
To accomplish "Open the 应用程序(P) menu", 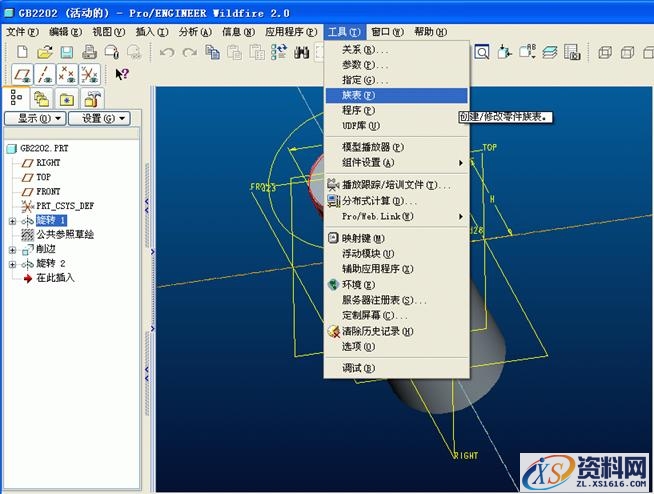I will tap(291, 32).
